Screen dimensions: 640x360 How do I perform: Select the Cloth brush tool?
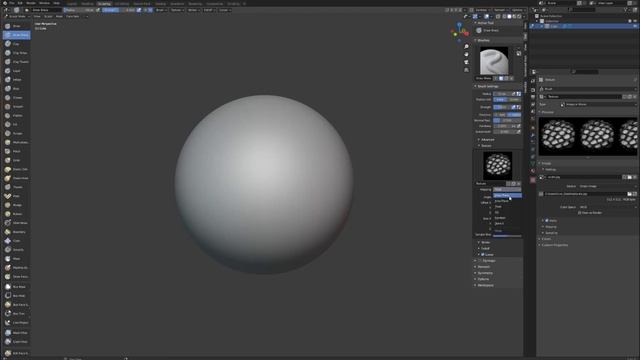16,241
